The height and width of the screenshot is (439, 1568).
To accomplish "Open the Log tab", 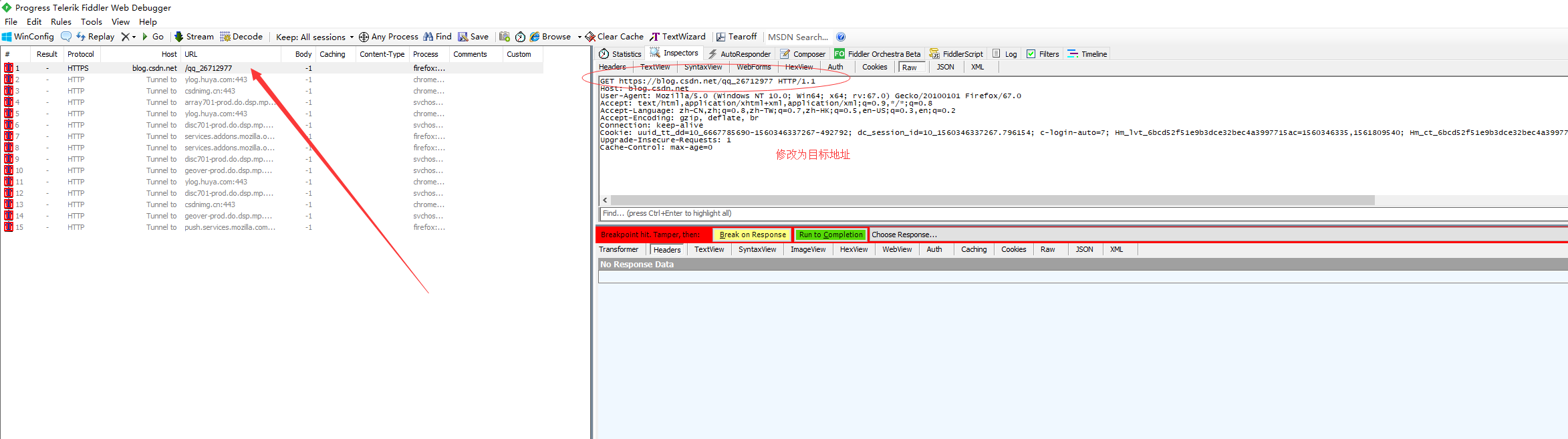I will [x=1005, y=54].
